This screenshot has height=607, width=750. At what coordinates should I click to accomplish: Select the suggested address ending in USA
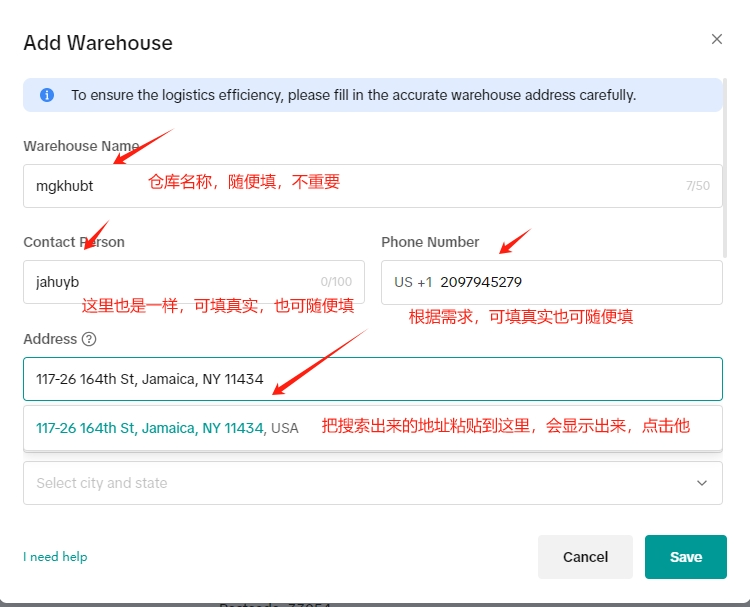[x=167, y=428]
